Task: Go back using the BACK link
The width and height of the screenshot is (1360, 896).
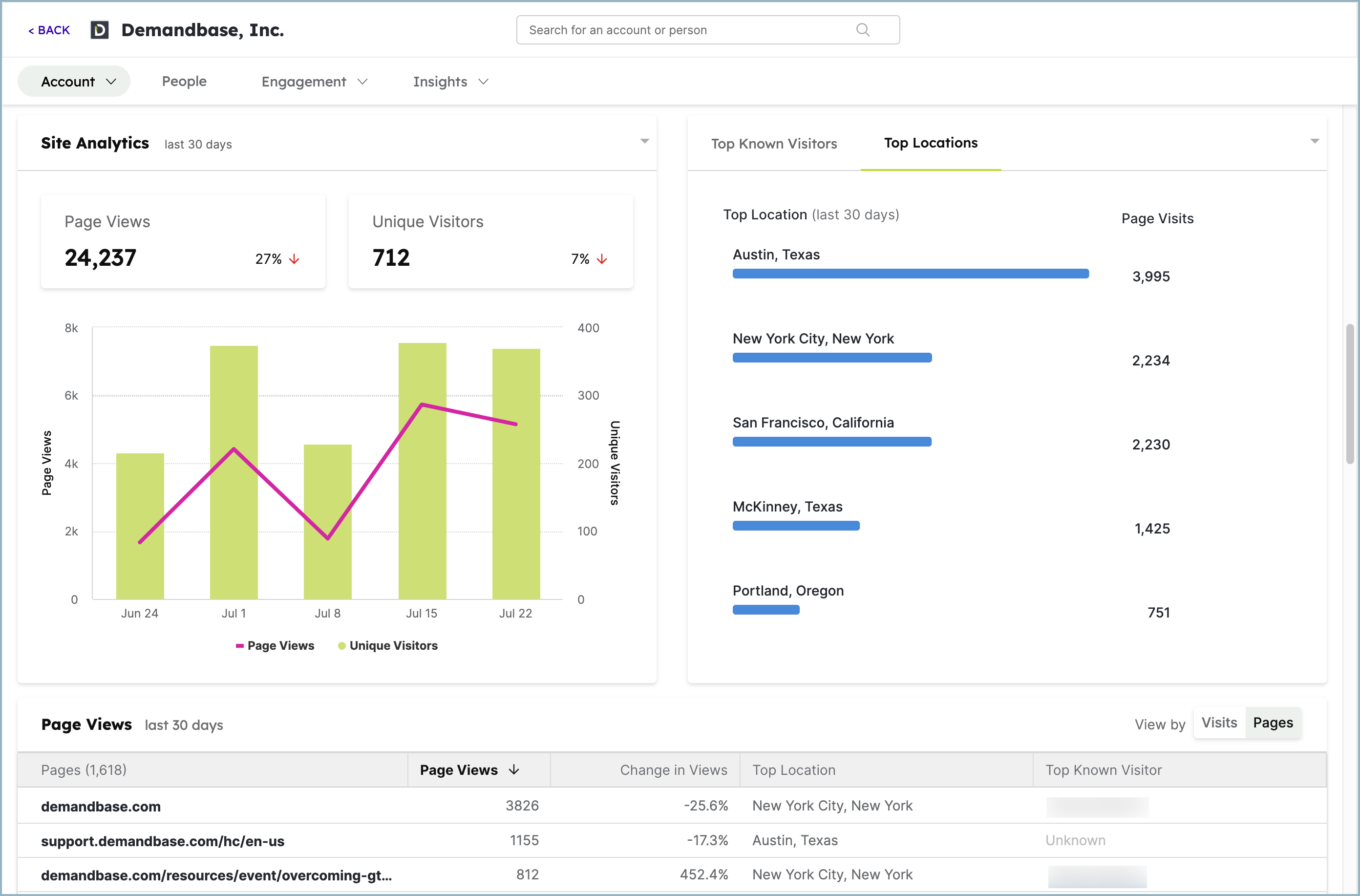Action: pos(49,30)
